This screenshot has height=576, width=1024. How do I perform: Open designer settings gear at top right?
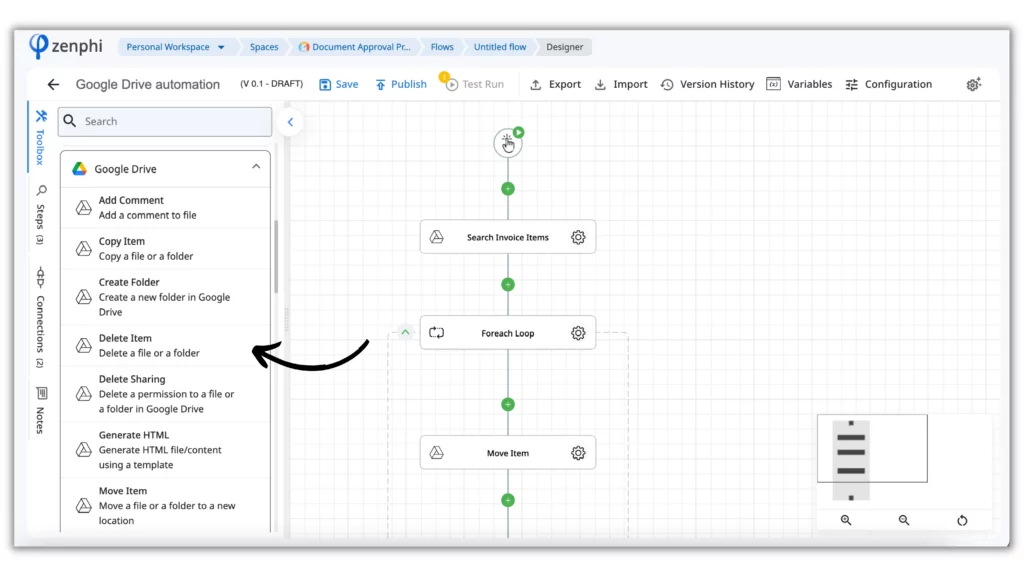click(974, 84)
